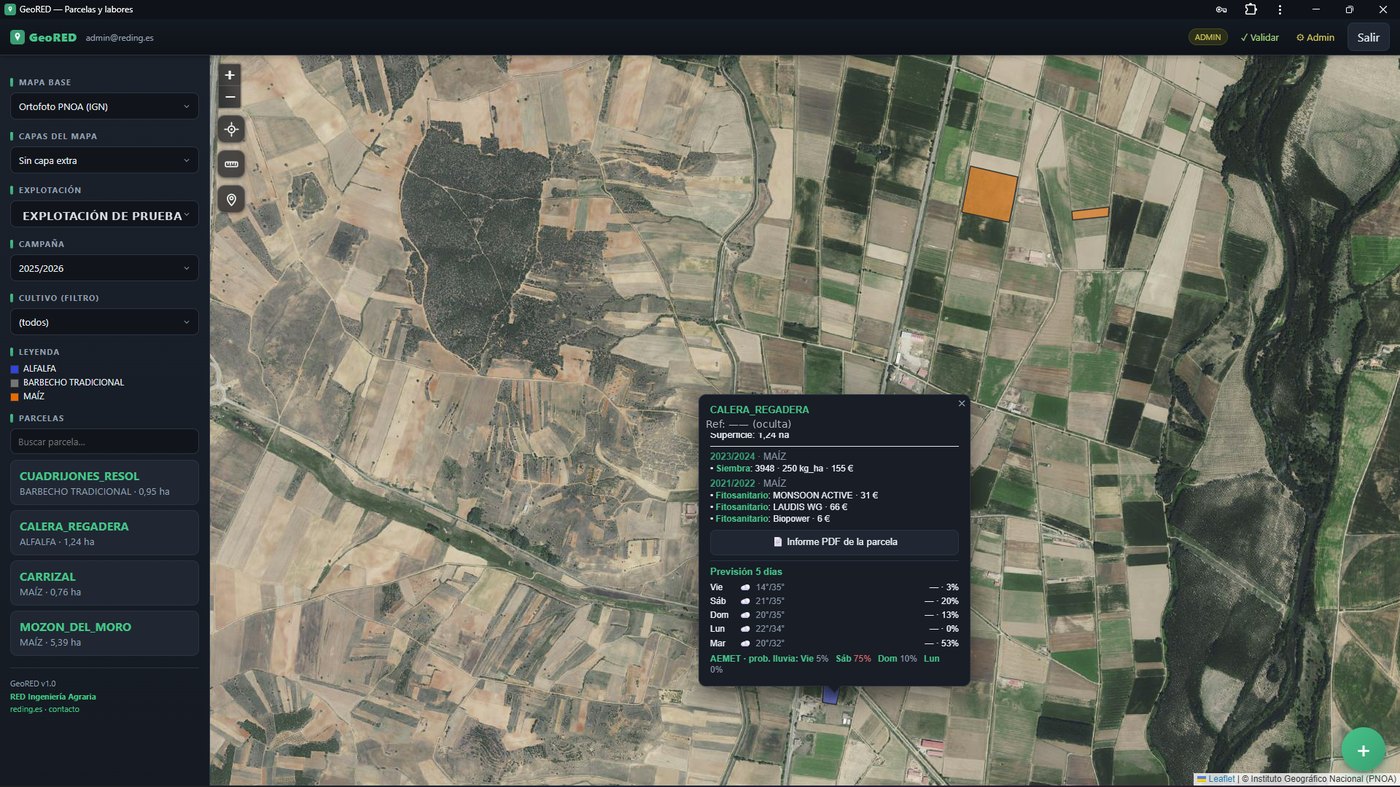Open the password key icon in title bar
This screenshot has height=787, width=1400.
click(1221, 9)
